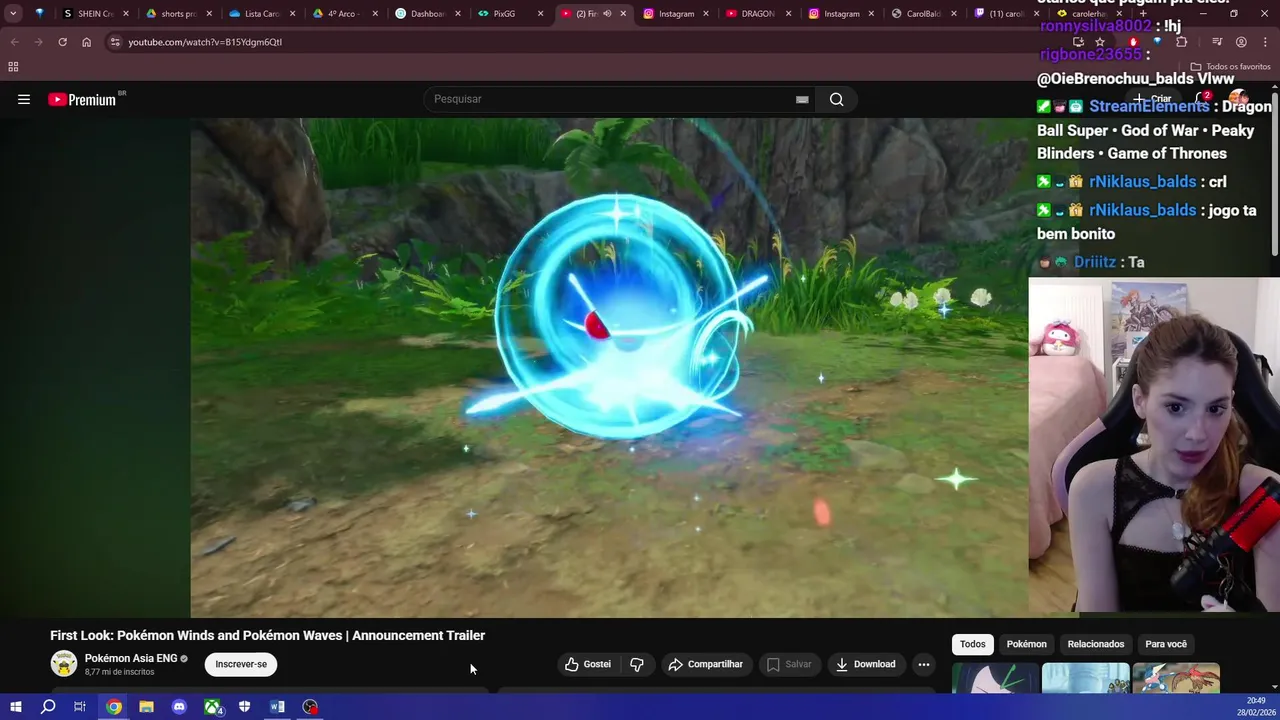Like the video with Gostei
The image size is (1280, 720).
pos(587,664)
